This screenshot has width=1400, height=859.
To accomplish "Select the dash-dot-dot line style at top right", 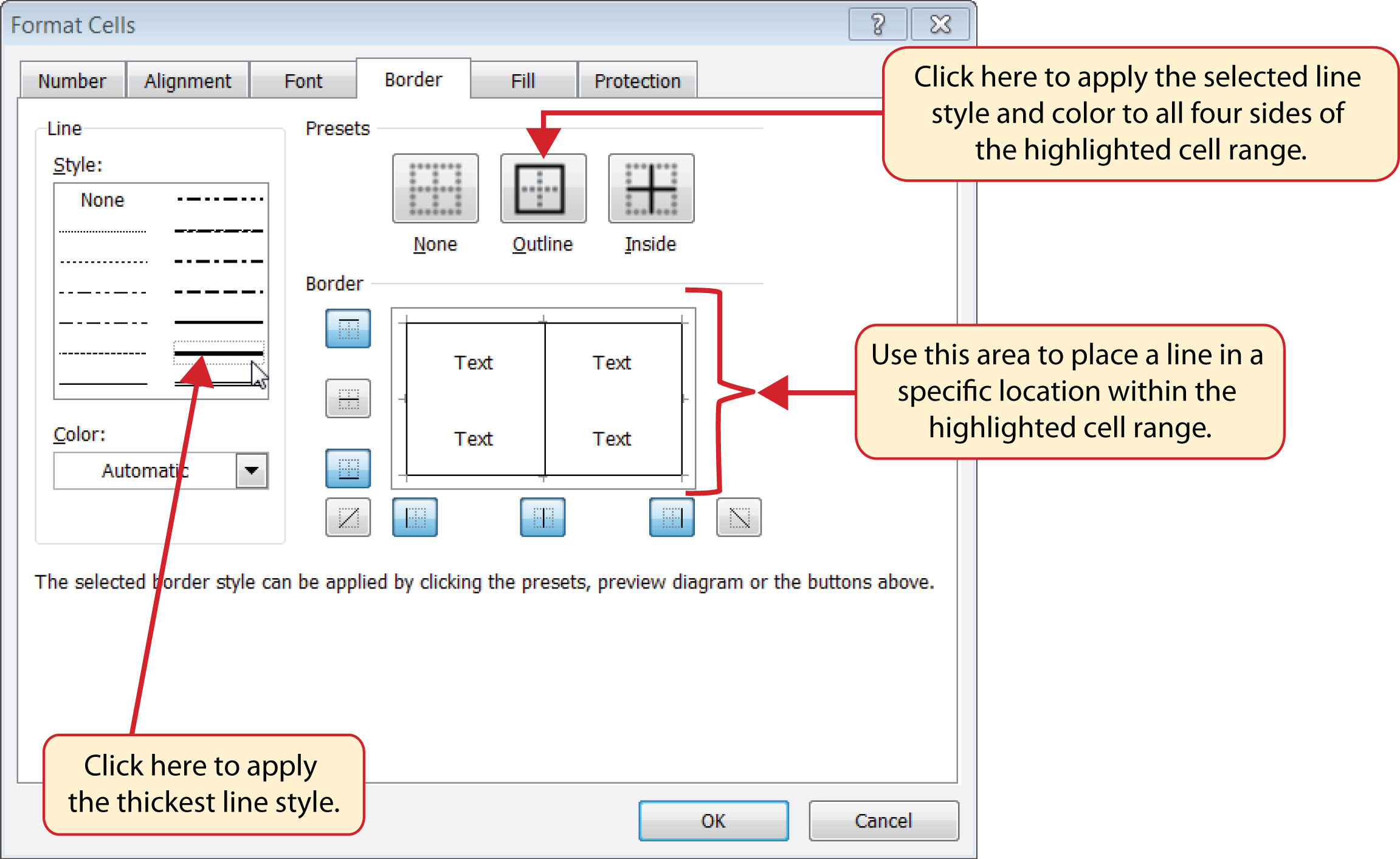I will pyautogui.click(x=219, y=199).
